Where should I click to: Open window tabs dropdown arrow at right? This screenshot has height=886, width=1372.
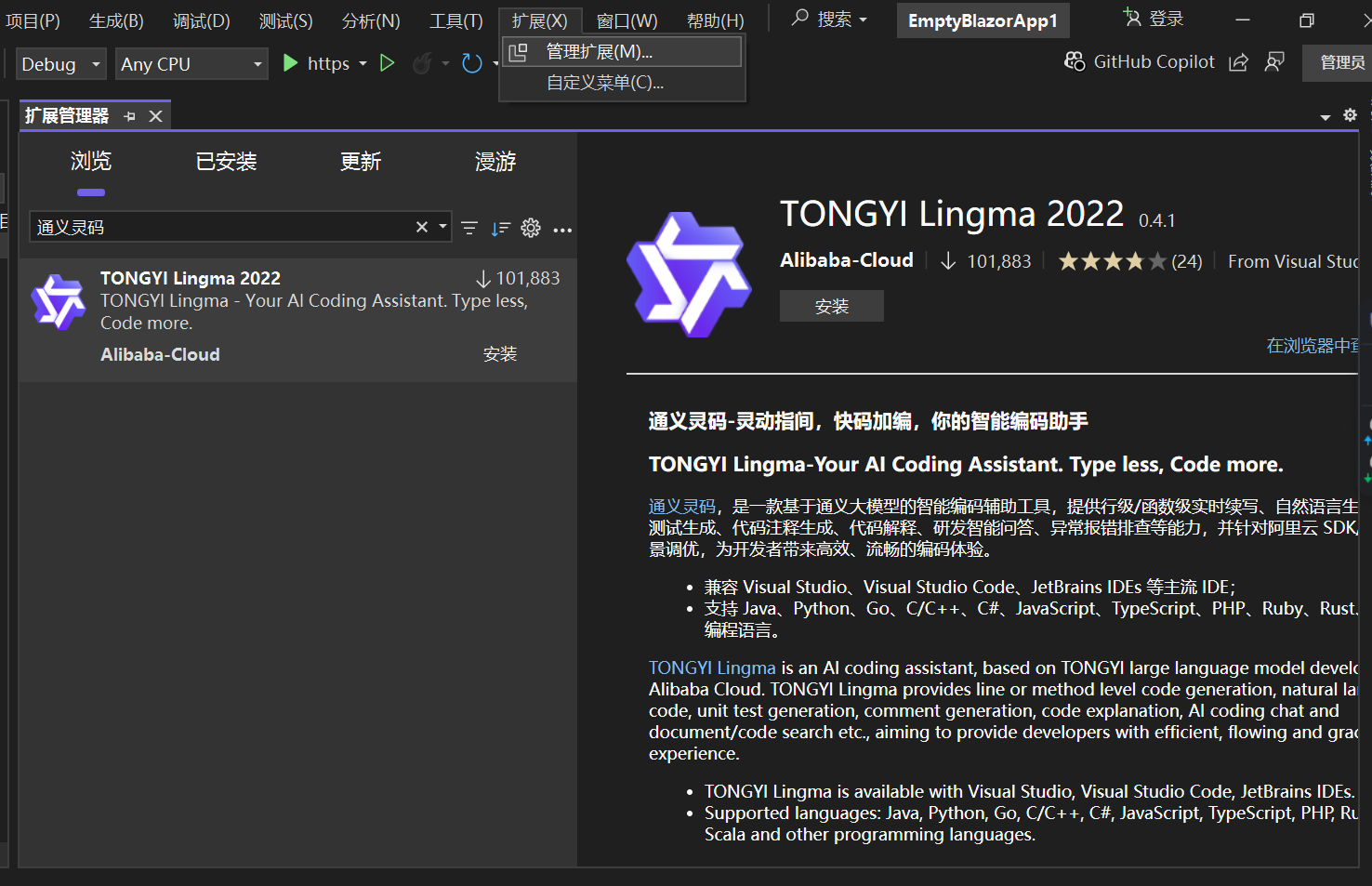(1326, 117)
